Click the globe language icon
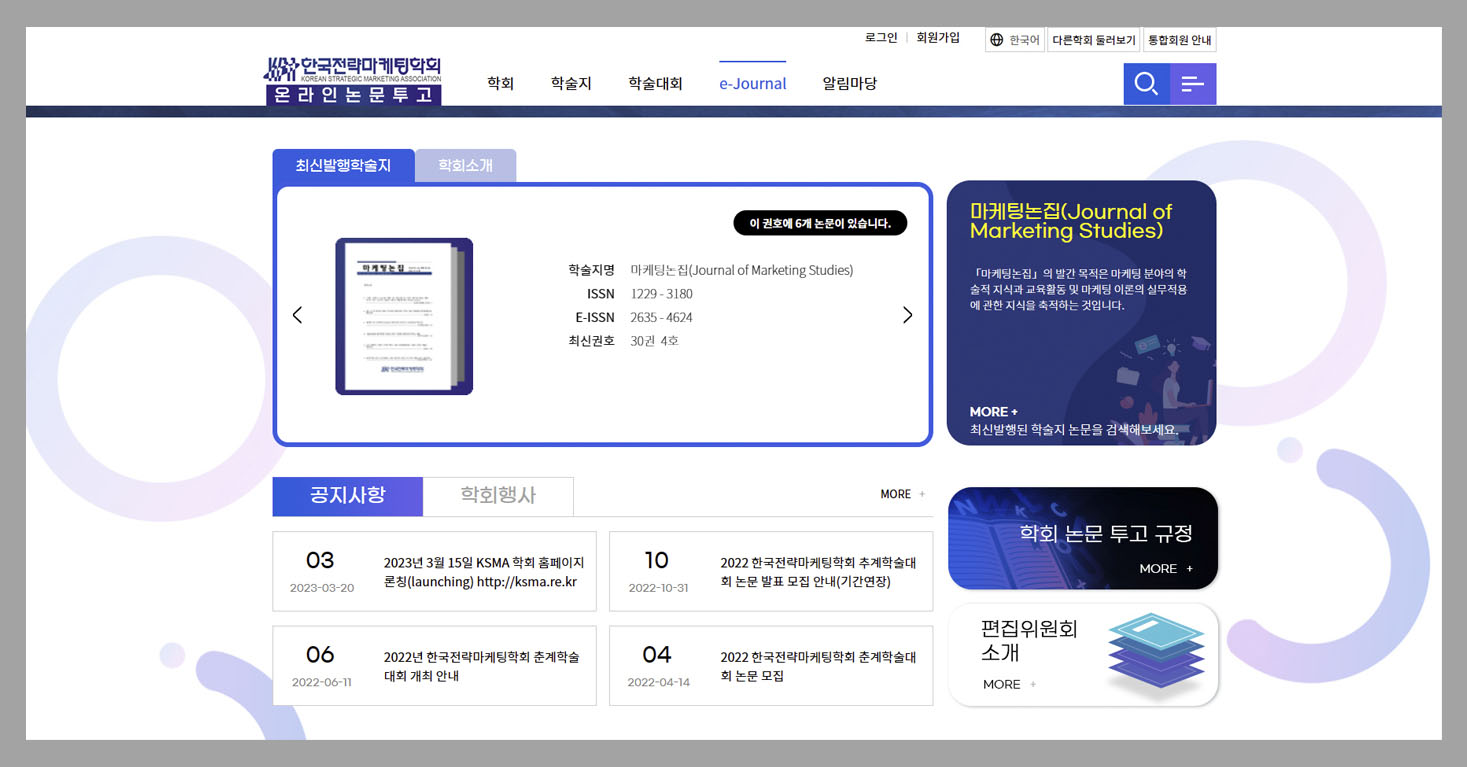This screenshot has width=1467, height=767. [x=996, y=40]
